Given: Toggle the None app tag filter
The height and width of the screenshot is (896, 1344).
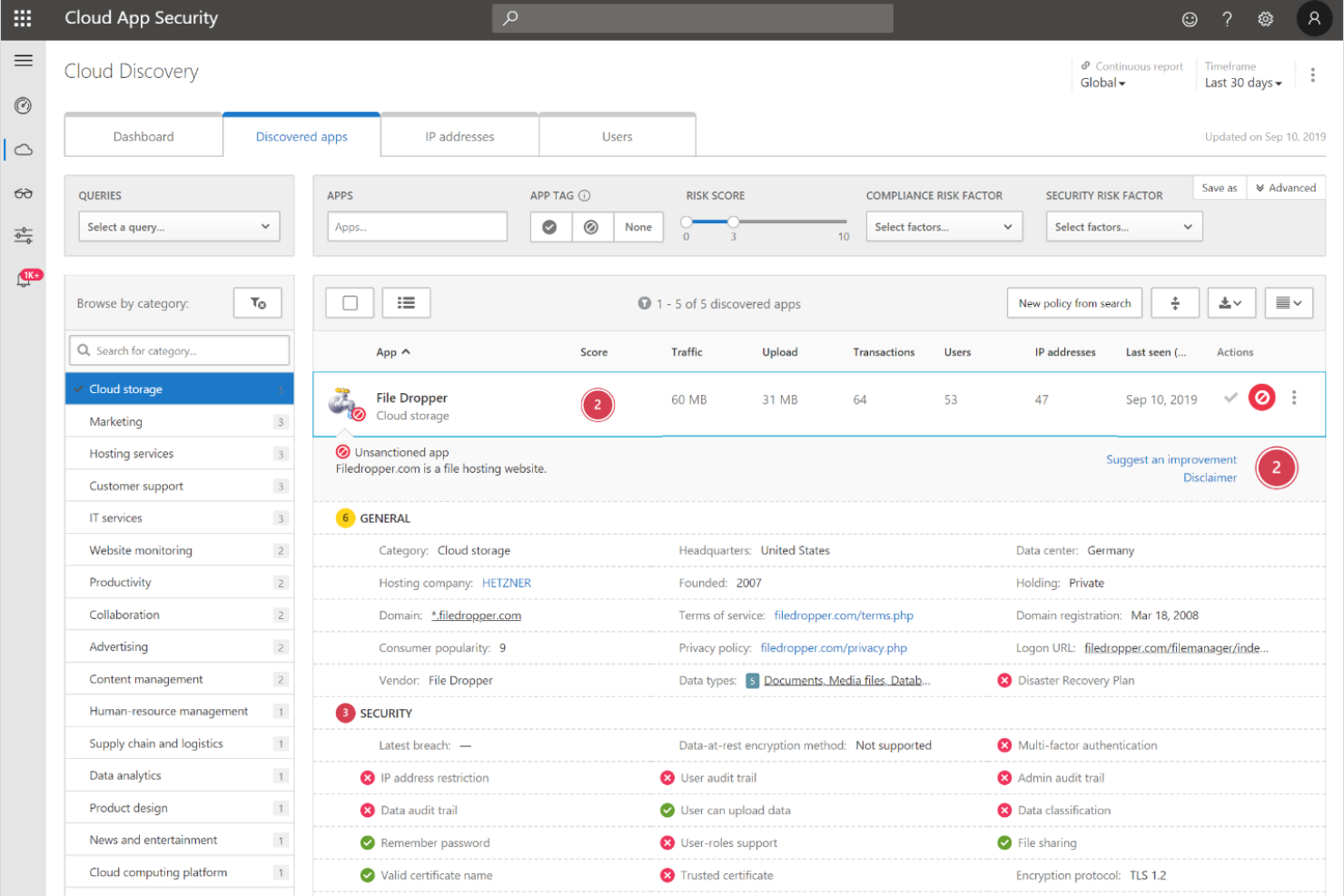Looking at the screenshot, I should [637, 226].
